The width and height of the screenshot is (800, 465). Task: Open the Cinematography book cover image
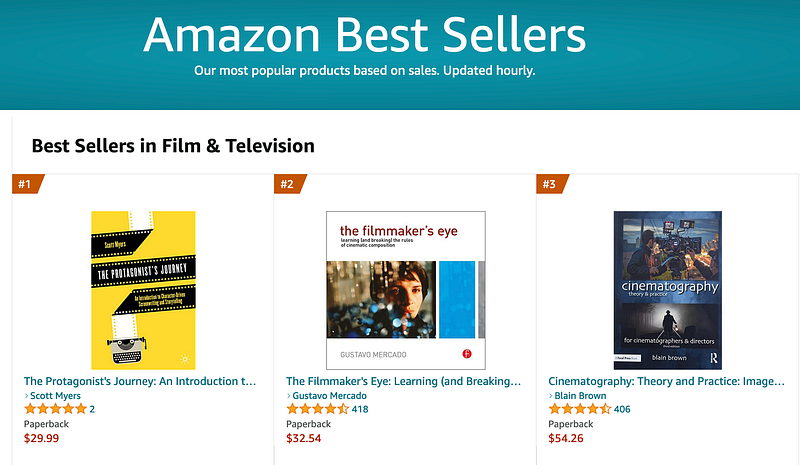coord(667,290)
